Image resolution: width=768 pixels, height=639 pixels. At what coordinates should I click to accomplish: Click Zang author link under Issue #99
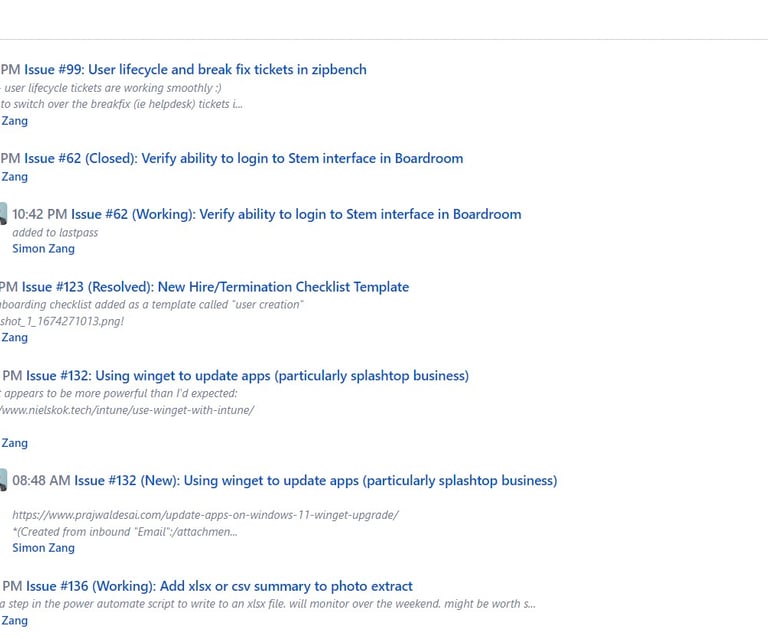(14, 121)
